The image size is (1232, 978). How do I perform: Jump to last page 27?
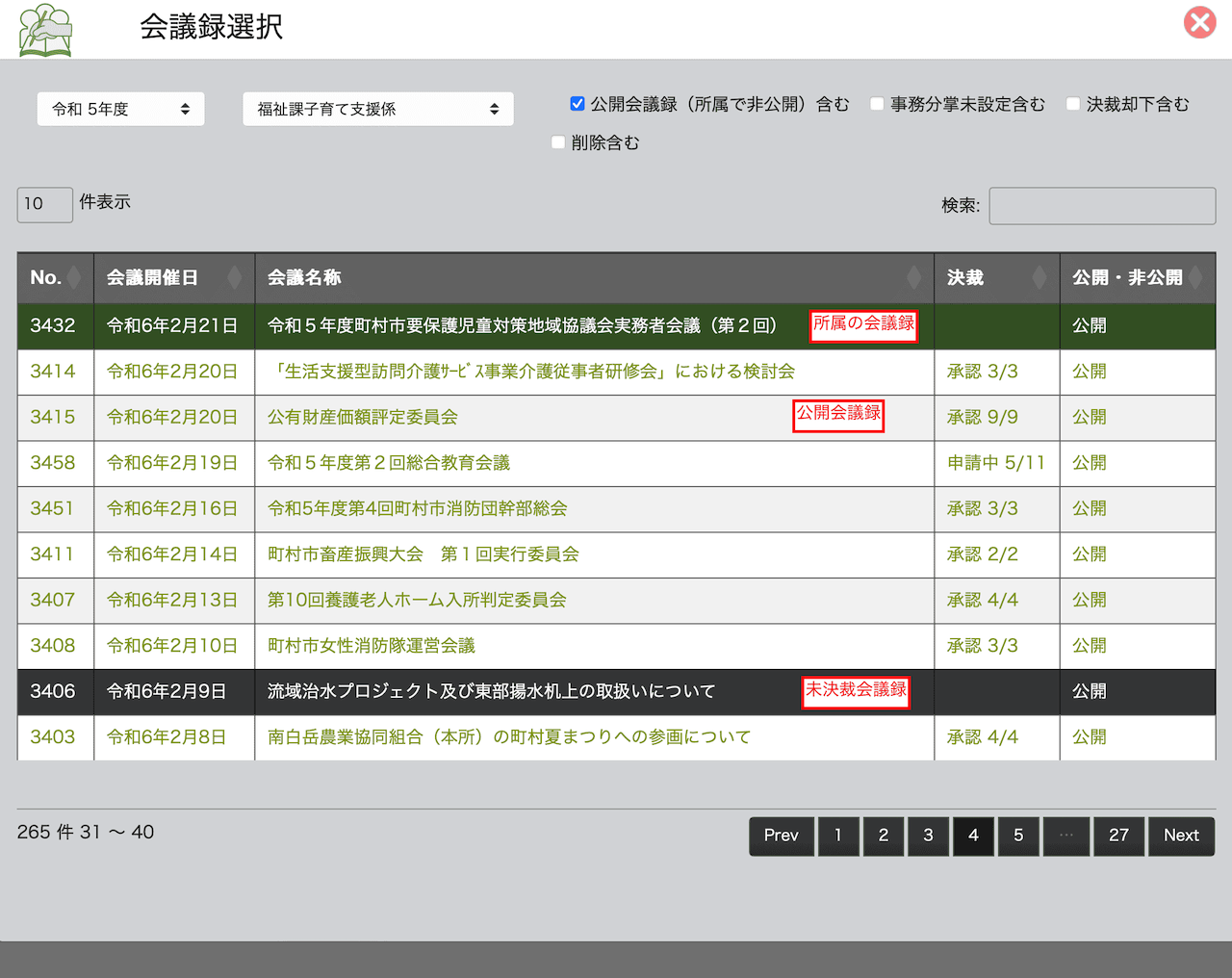pyautogui.click(x=1118, y=836)
